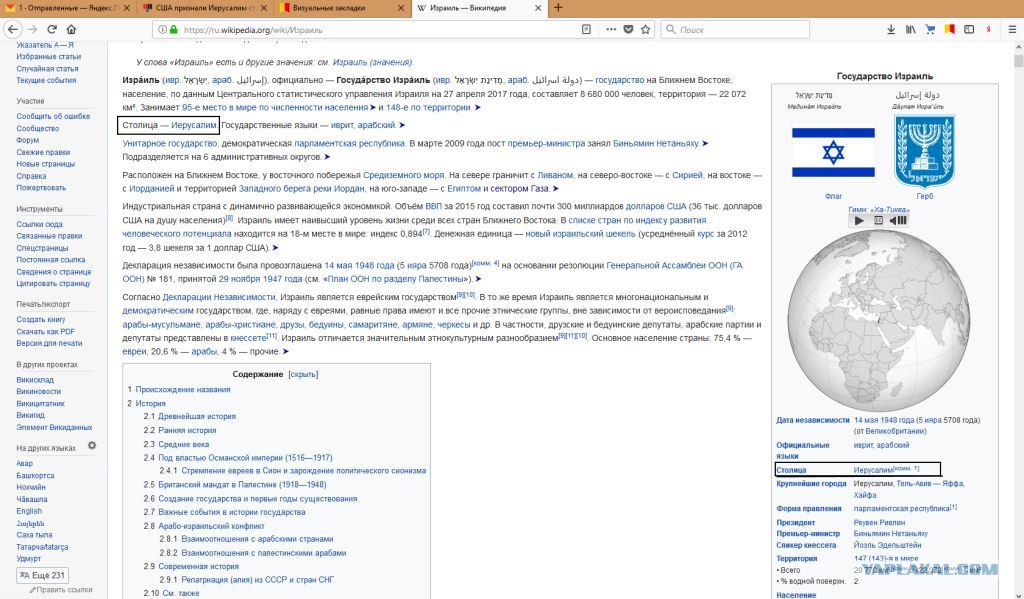1024x599 pixels.
Task: Show site information via the green padlock
Action: [173, 29]
